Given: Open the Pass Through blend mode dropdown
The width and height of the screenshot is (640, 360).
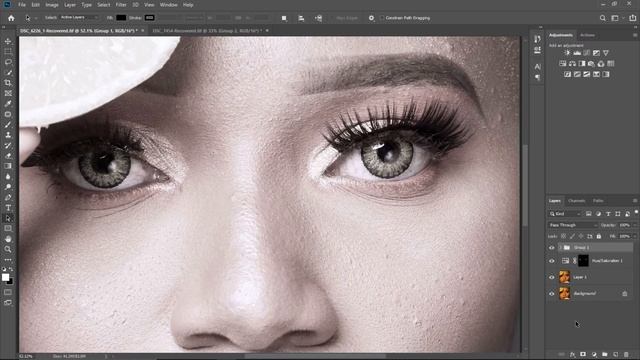Looking at the screenshot, I should pos(573,225).
